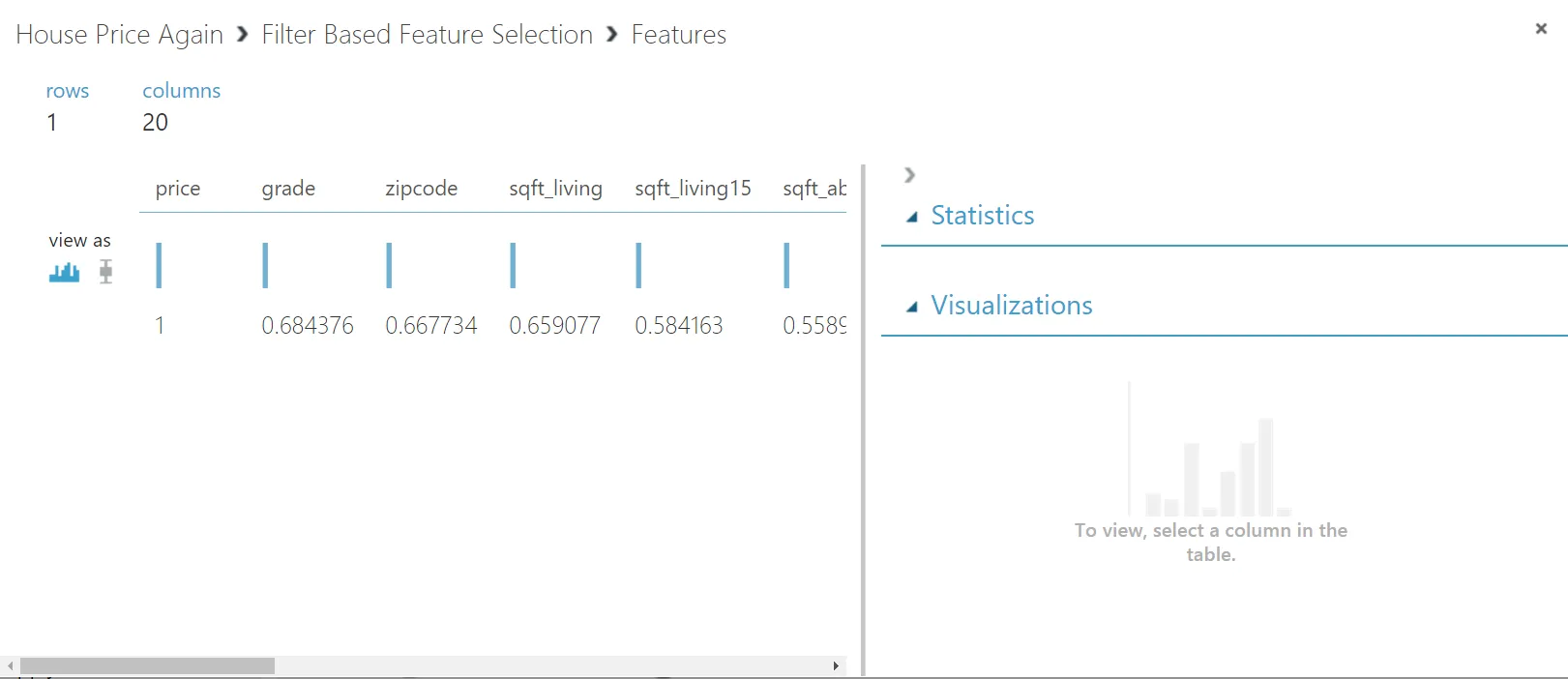Click the columns label

click(x=182, y=91)
